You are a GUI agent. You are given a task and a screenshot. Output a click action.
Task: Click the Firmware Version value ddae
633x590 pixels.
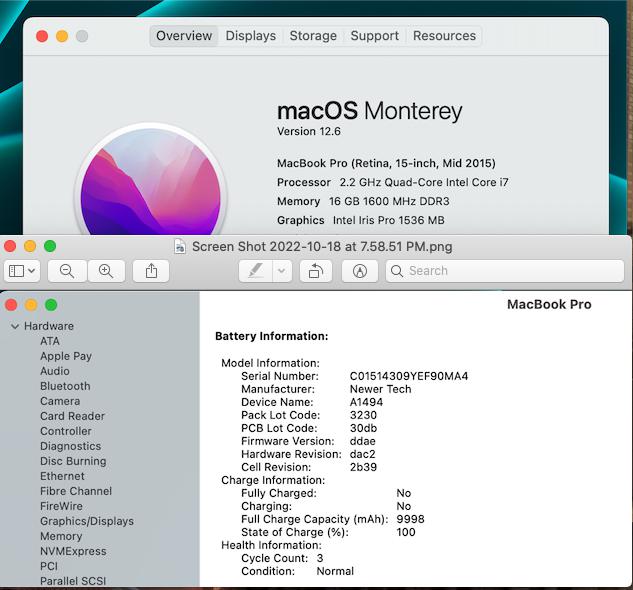coord(363,441)
